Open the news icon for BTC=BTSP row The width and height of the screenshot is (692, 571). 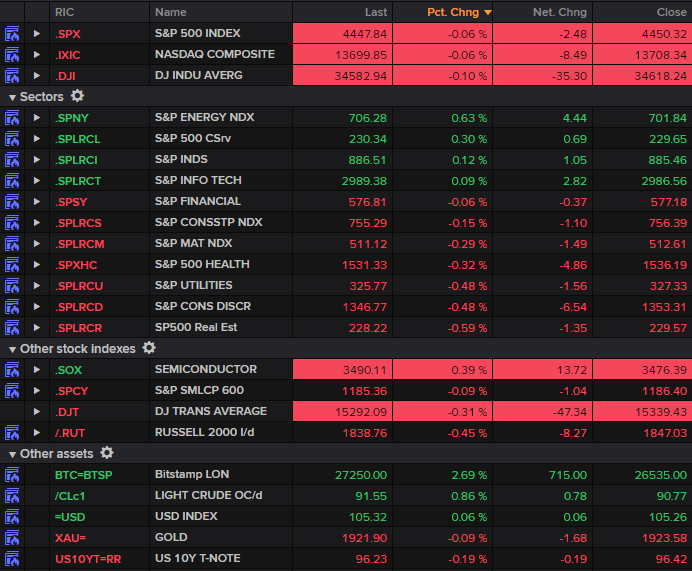pos(12,475)
